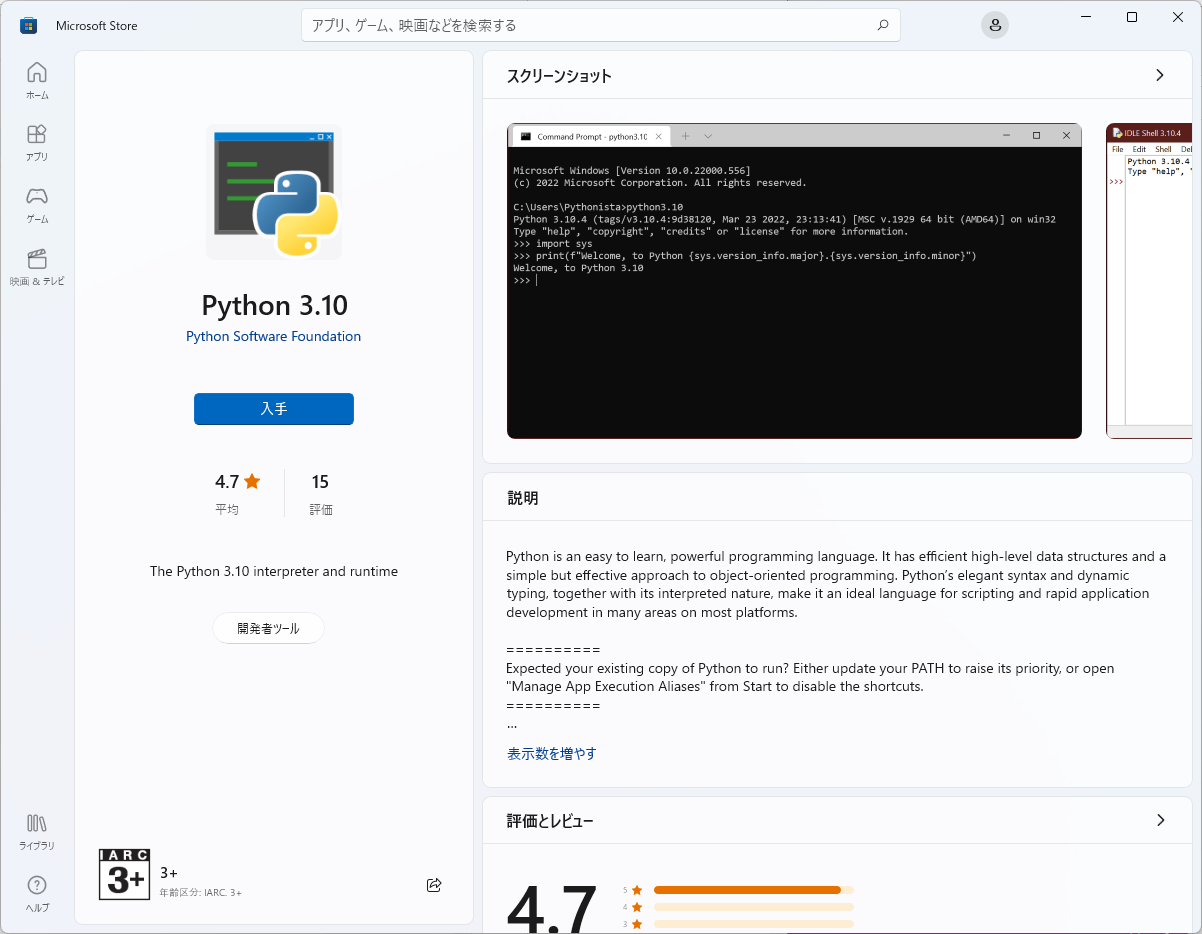Viewport: 1202px width, 934px height.
Task: Click the search input field
Action: (x=590, y=25)
